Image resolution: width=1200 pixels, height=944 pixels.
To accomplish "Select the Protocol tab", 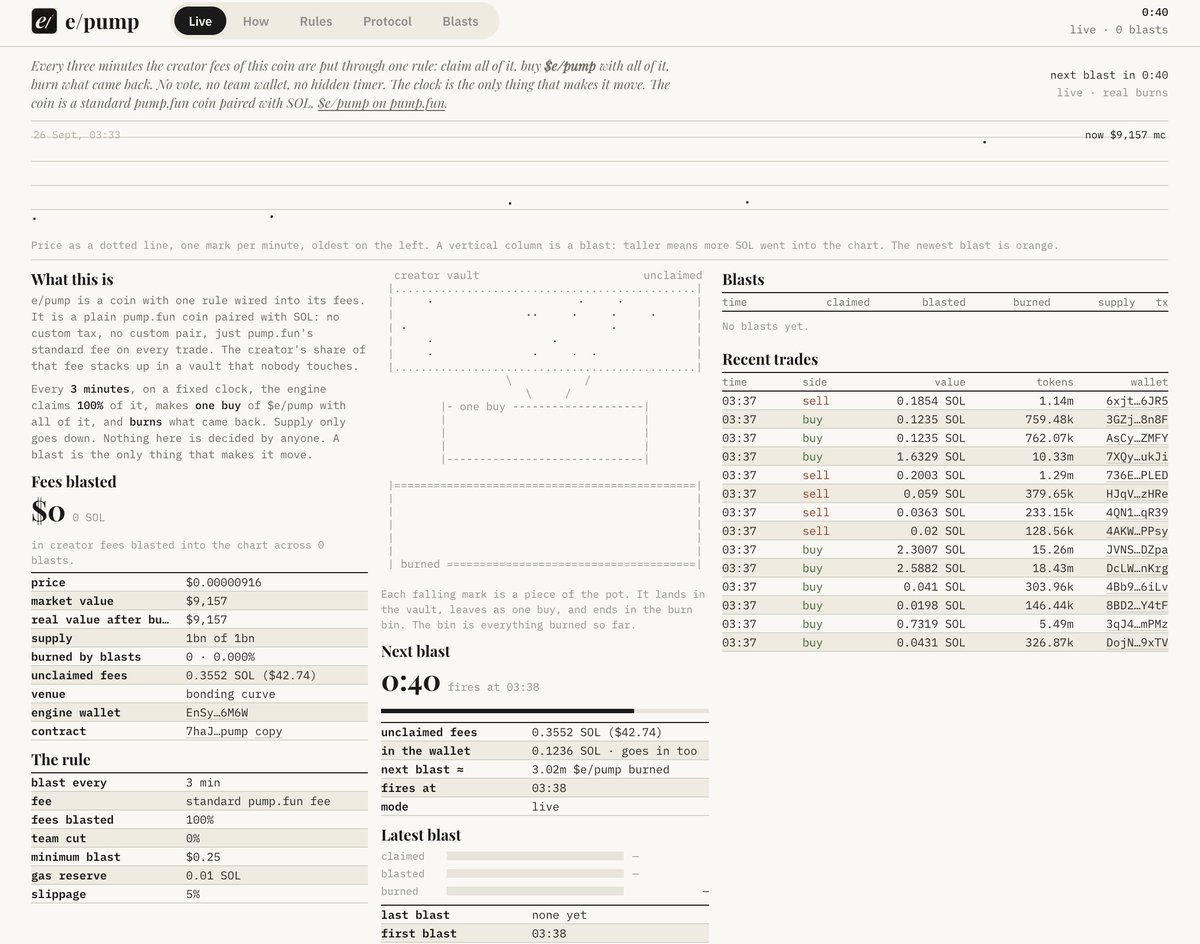I will click(x=387, y=21).
